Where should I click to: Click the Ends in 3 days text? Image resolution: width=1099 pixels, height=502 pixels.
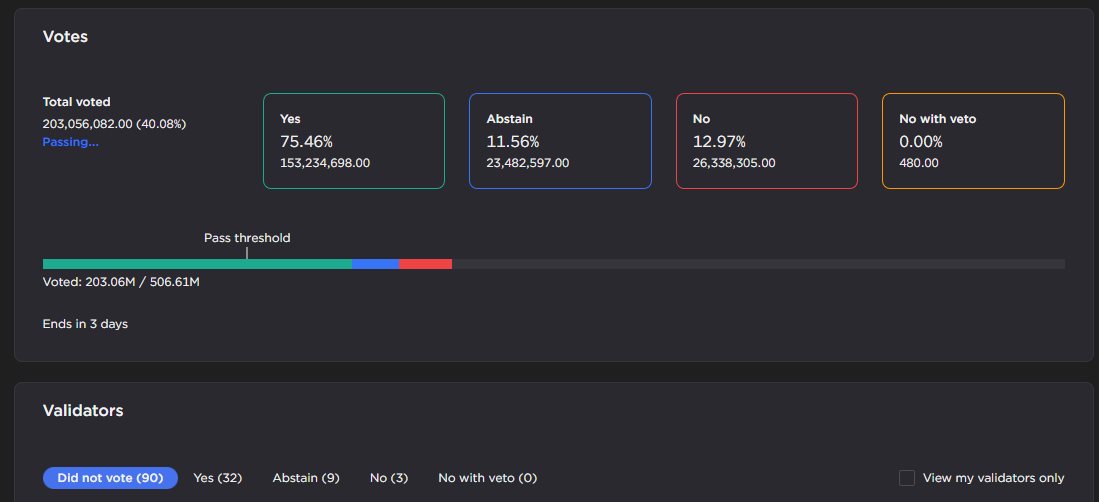[x=86, y=325]
